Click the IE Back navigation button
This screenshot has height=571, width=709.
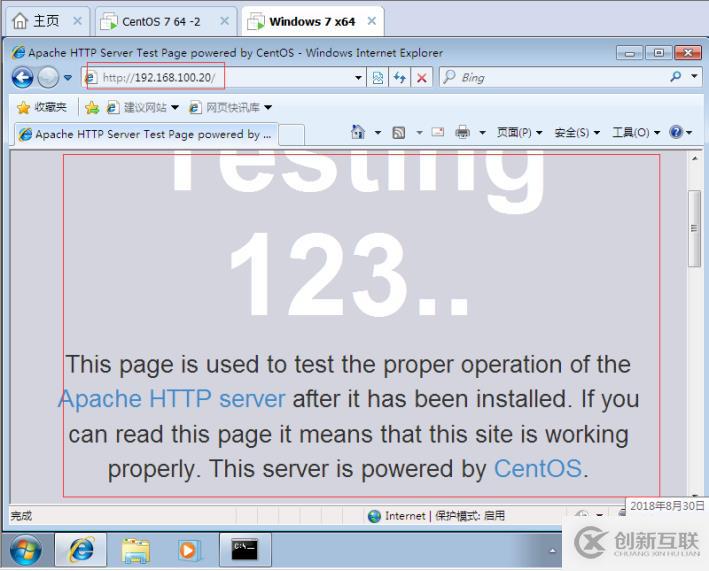[22, 78]
